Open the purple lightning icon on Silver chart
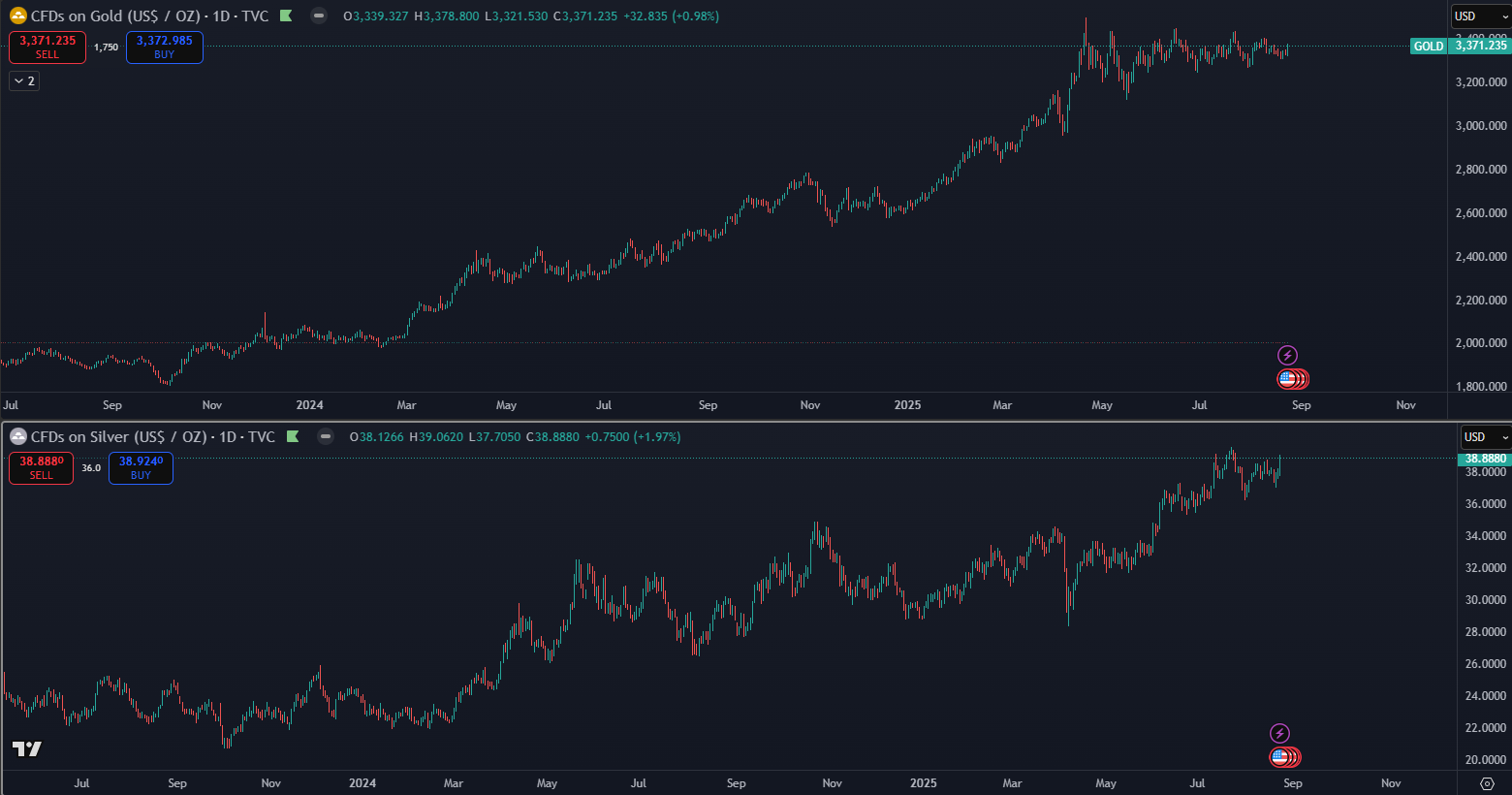Viewport: 1512px width, 795px height. point(1279,734)
